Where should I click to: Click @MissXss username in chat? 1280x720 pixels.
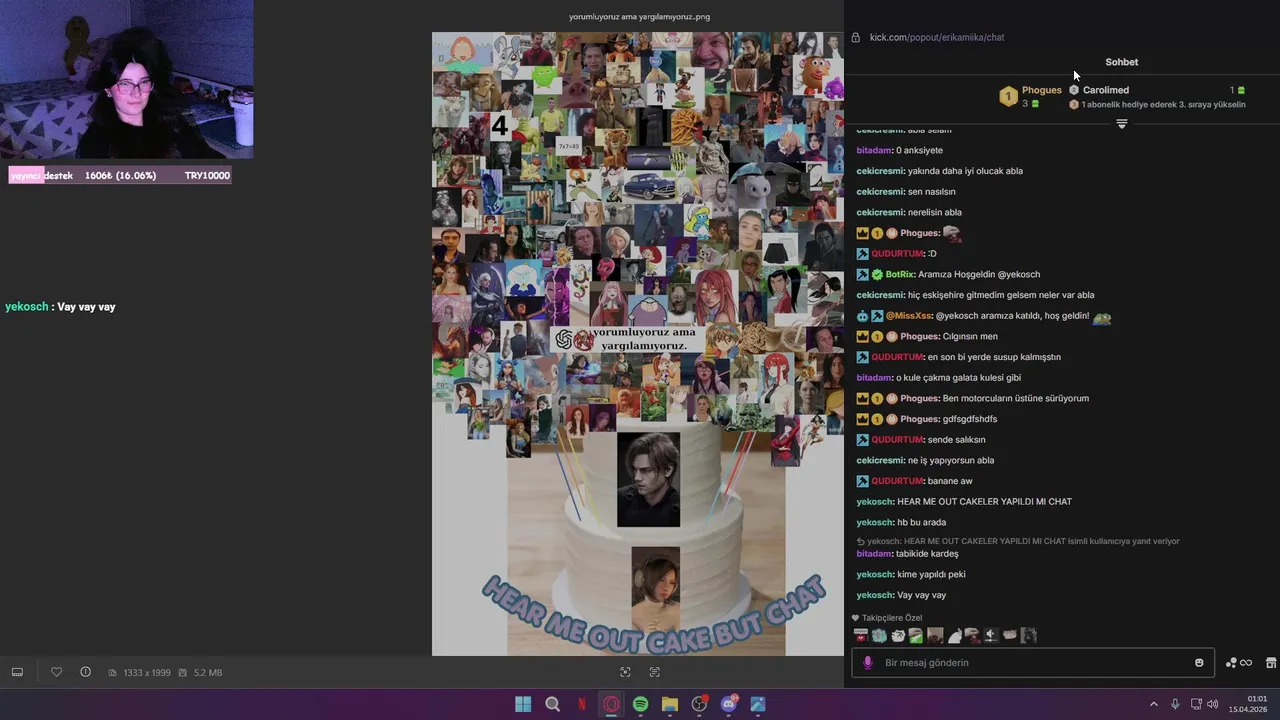click(x=908, y=316)
